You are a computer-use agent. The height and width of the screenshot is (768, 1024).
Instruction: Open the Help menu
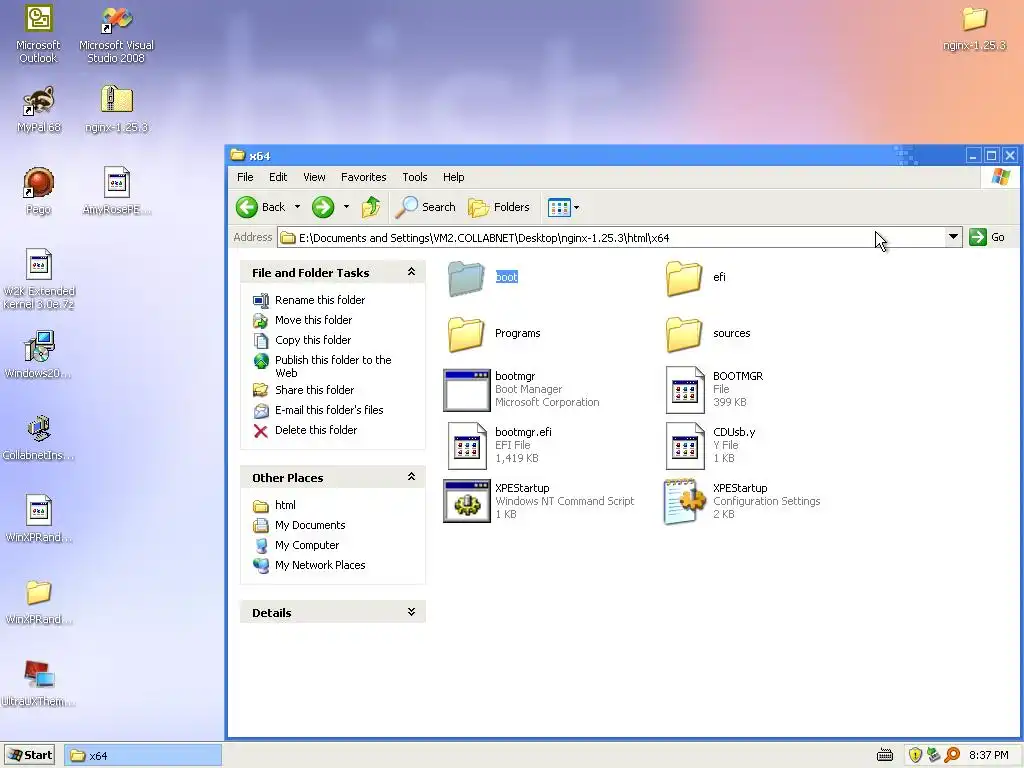[x=453, y=177]
